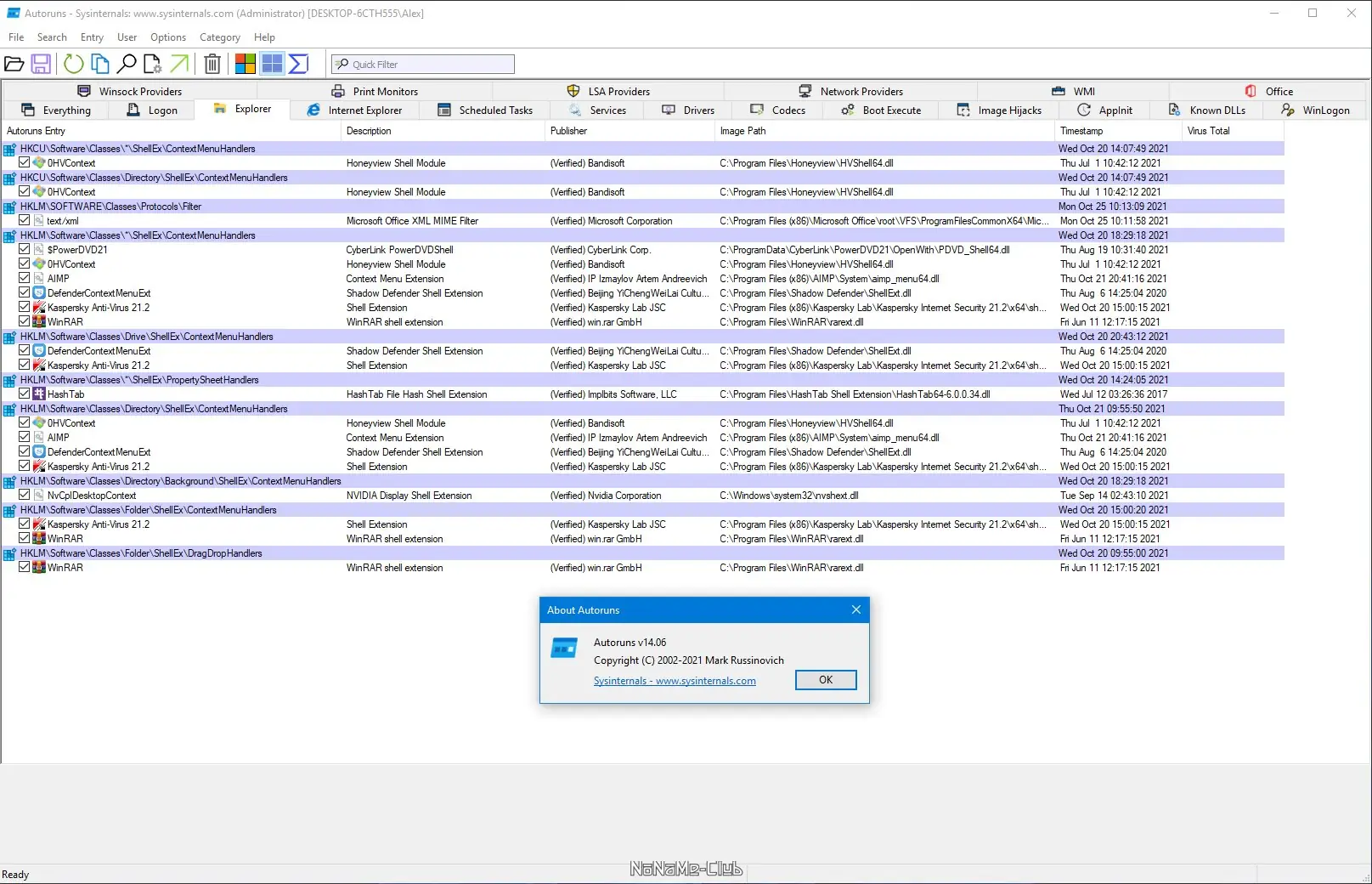Close the About Autoruns dialog
This screenshot has height=884, width=1372.
(x=856, y=610)
